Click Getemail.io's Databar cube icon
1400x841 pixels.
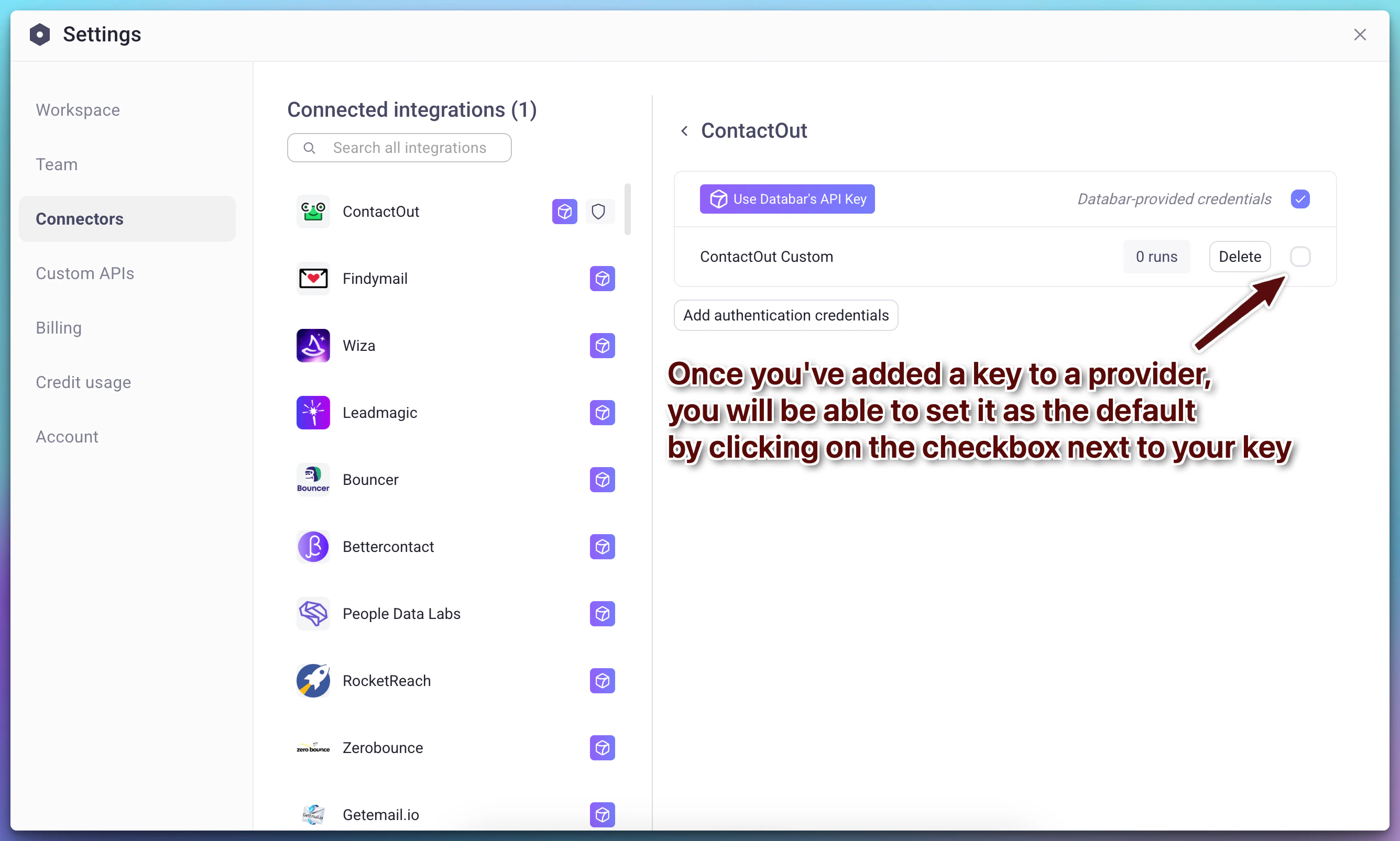602,815
